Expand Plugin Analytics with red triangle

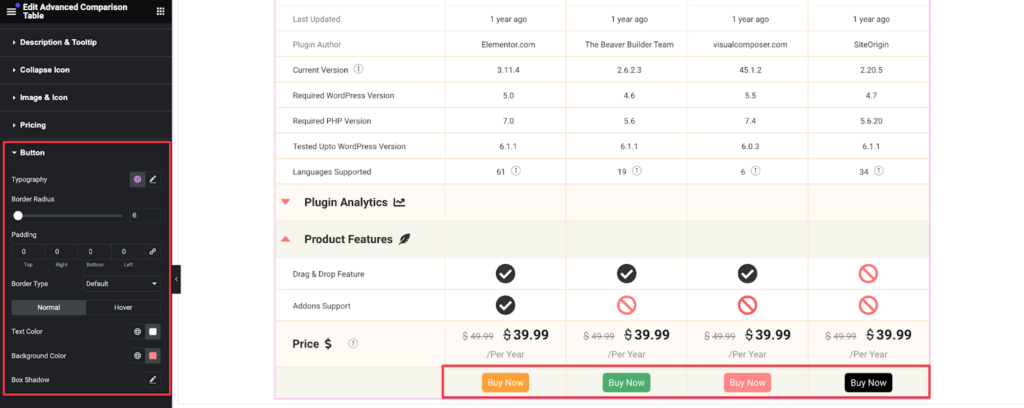285,202
